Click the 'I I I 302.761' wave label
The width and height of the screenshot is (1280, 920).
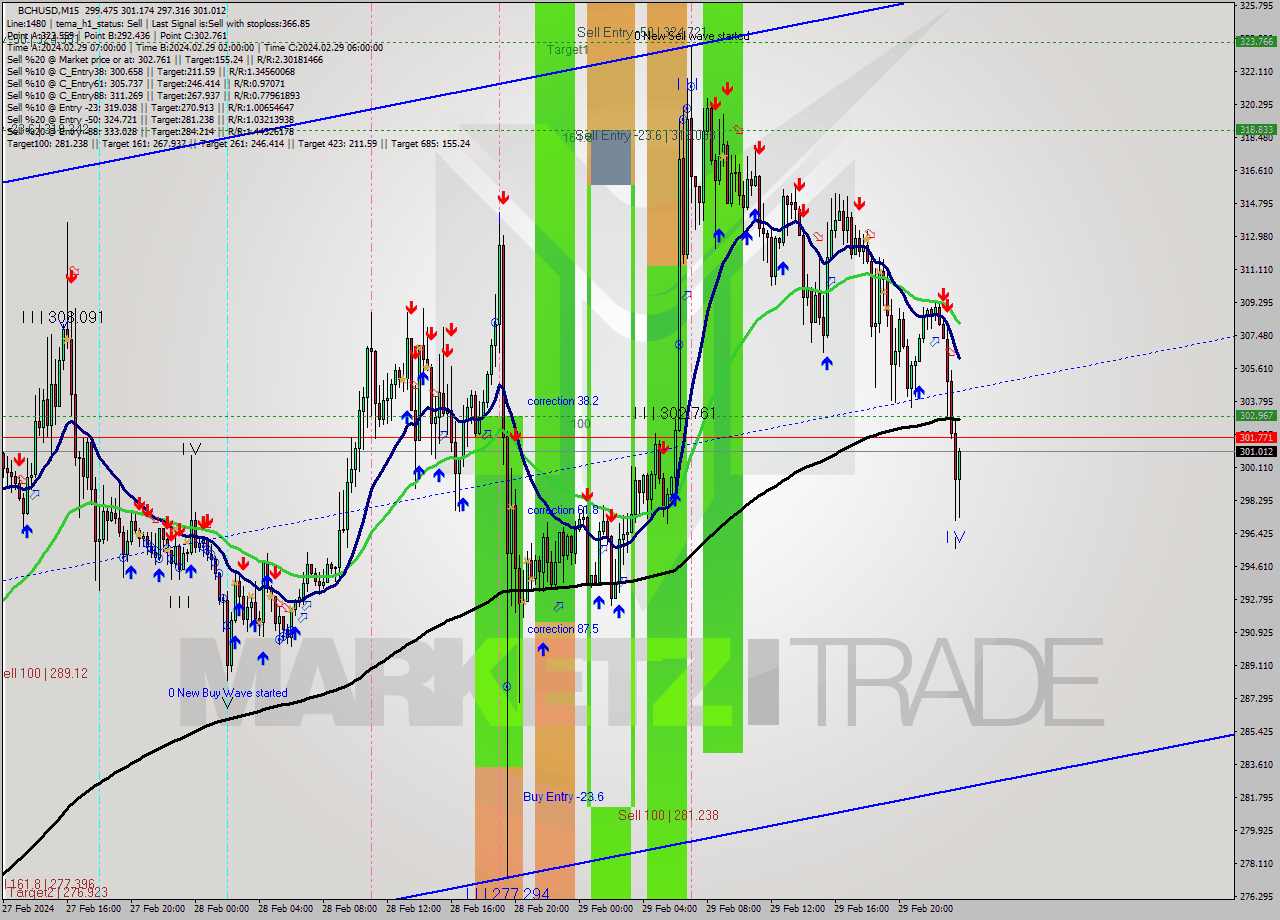coord(675,413)
